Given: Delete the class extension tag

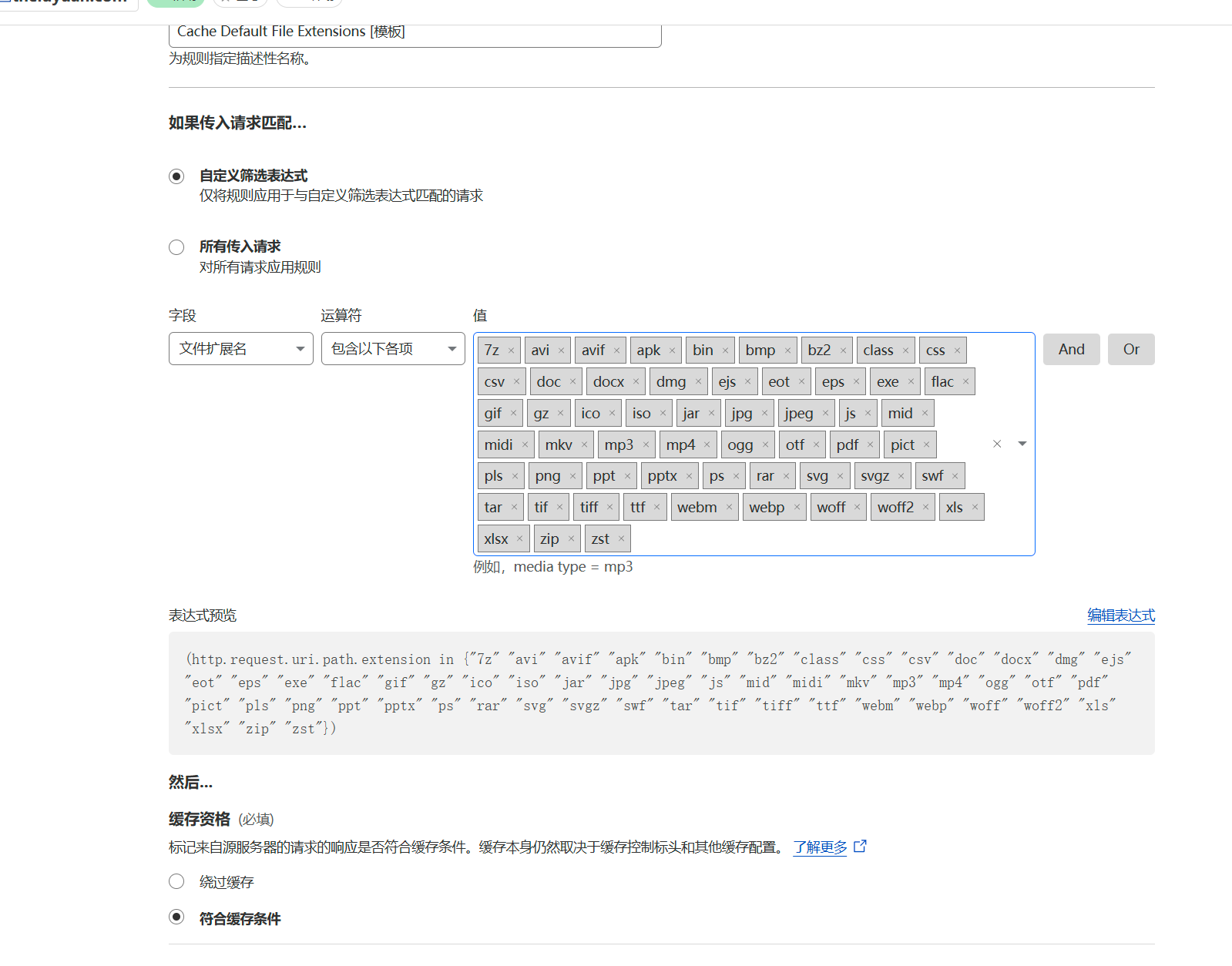Looking at the screenshot, I should 905,351.
